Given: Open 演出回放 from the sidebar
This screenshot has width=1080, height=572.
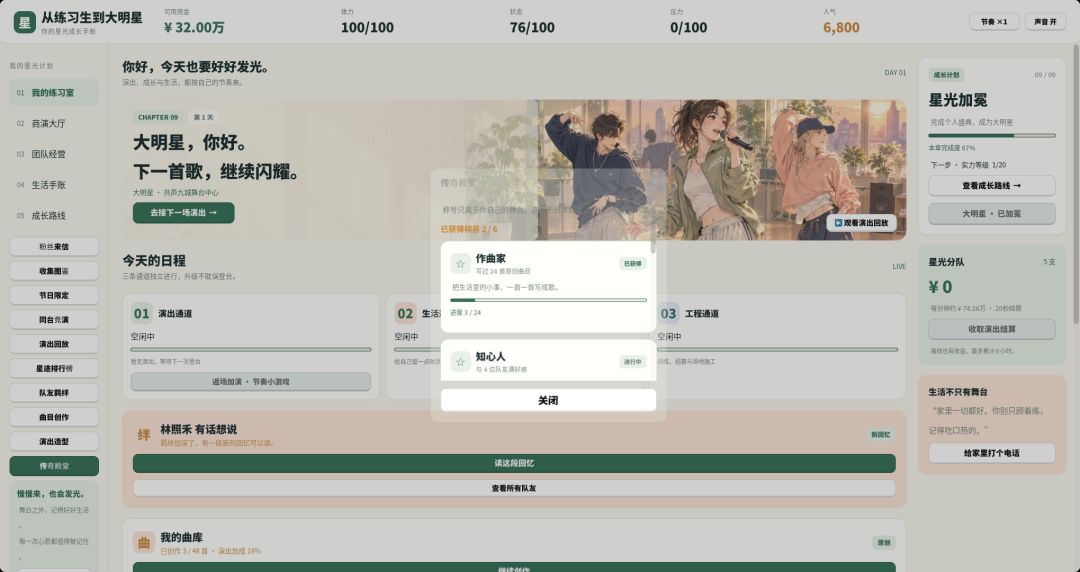Looking at the screenshot, I should 54,344.
